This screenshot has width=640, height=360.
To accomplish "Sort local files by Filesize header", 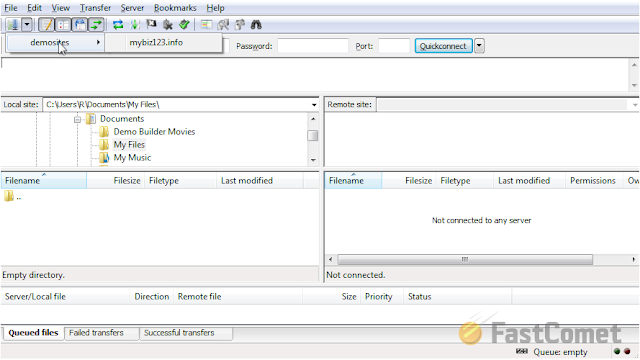I will [116, 180].
